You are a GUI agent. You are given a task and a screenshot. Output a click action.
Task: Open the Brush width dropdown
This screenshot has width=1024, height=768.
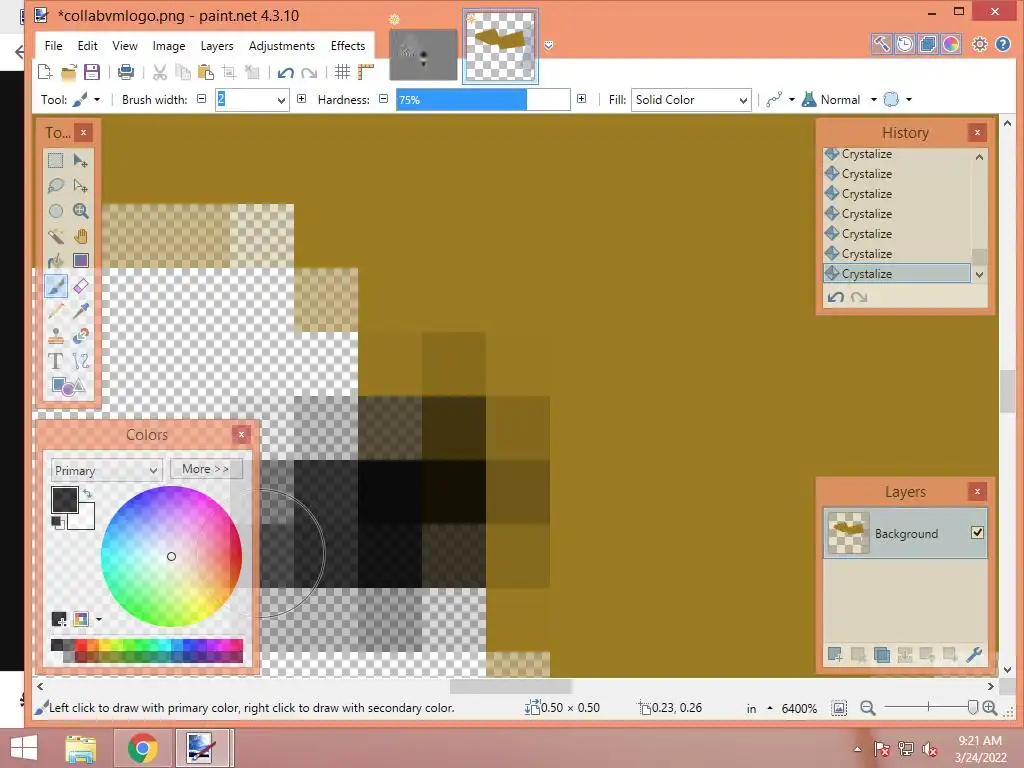pyautogui.click(x=281, y=100)
